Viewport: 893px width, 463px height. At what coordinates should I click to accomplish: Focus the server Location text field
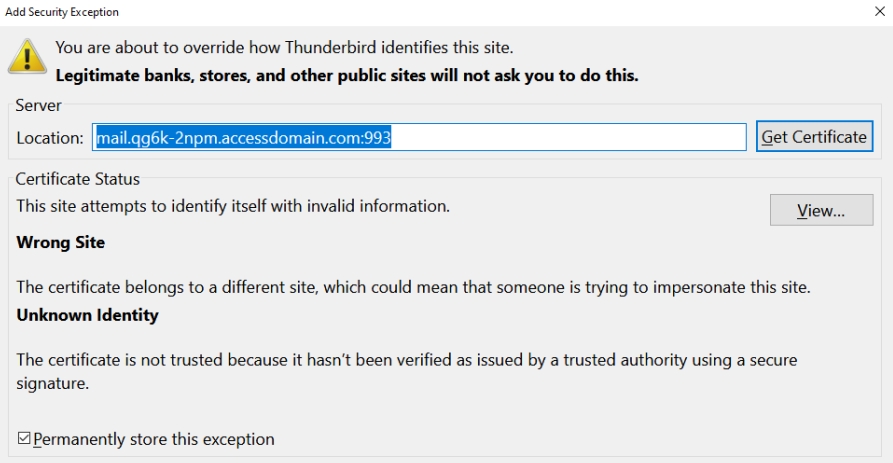570,137
